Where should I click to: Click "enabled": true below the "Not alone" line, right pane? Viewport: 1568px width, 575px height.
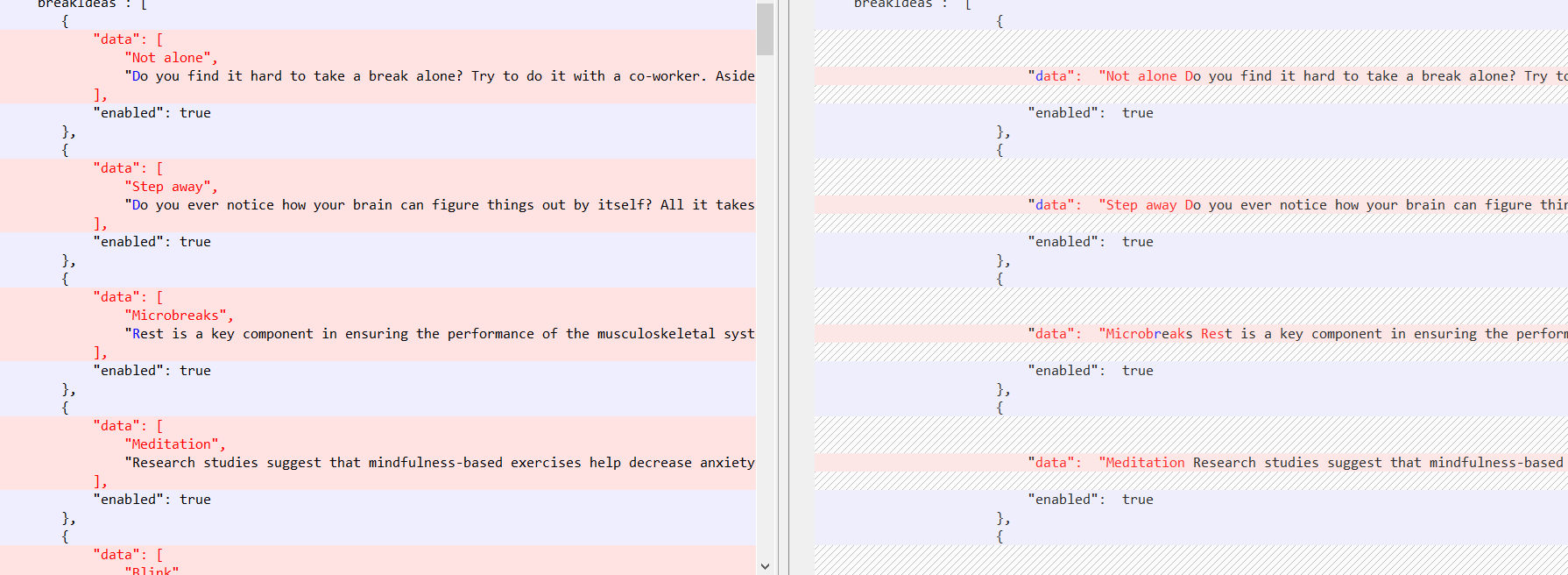(x=1091, y=113)
